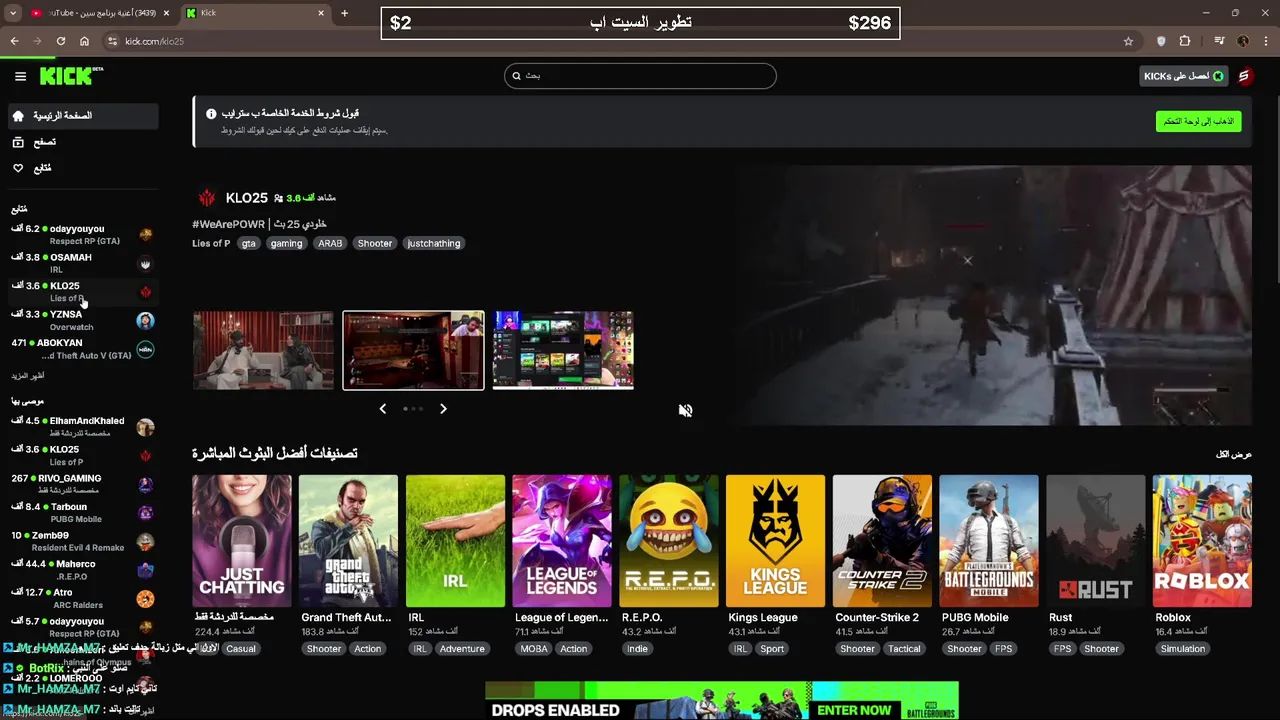This screenshot has height=720, width=1280.
Task: Open Chrome three-dot menu
Action: pos(1266,41)
